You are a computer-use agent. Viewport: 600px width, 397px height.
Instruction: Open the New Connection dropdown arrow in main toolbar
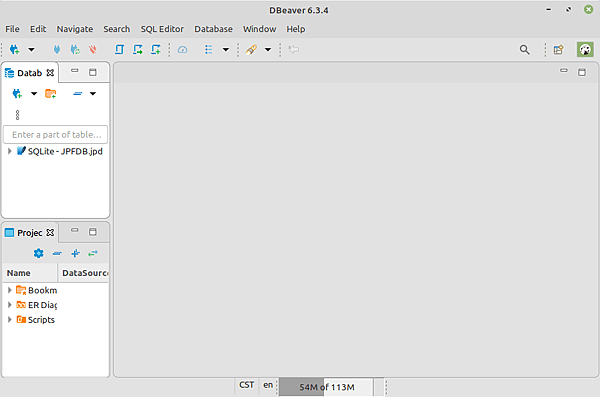[x=31, y=49]
